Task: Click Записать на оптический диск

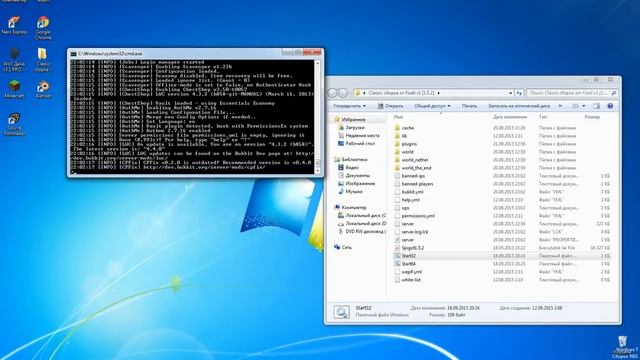Action: click(518, 106)
